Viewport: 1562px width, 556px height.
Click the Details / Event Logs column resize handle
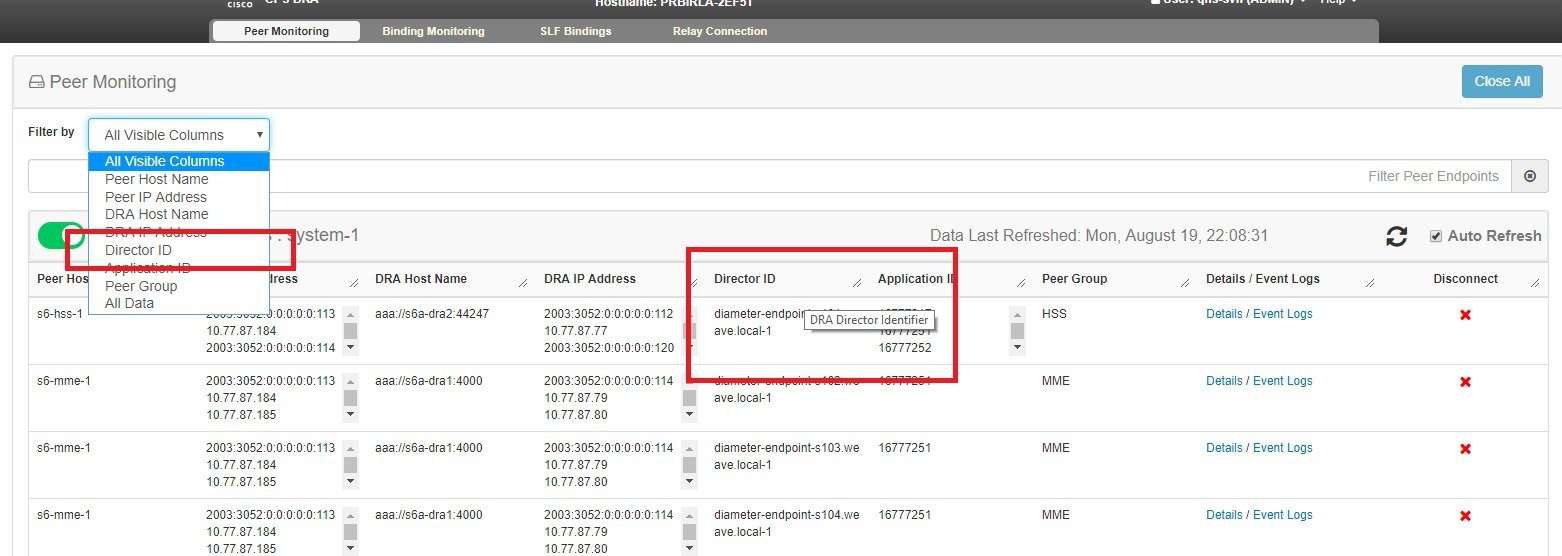point(1371,284)
